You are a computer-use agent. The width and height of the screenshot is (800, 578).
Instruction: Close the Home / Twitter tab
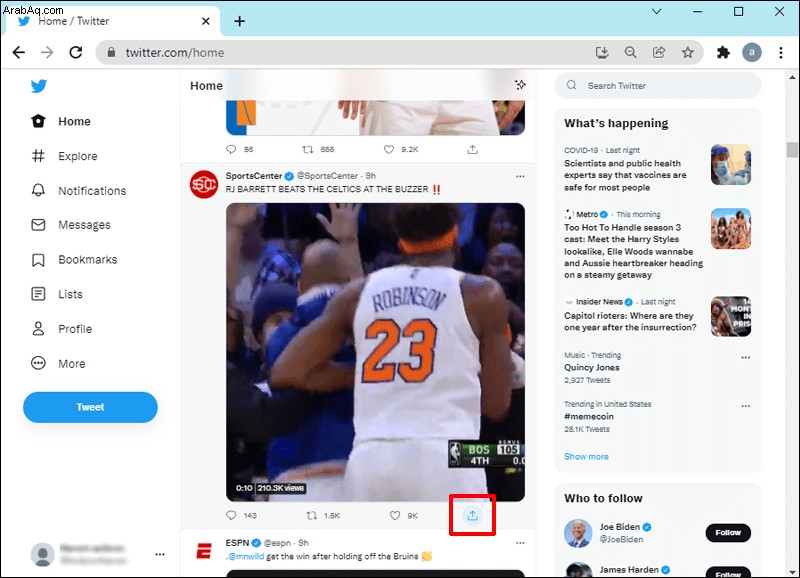click(x=206, y=21)
